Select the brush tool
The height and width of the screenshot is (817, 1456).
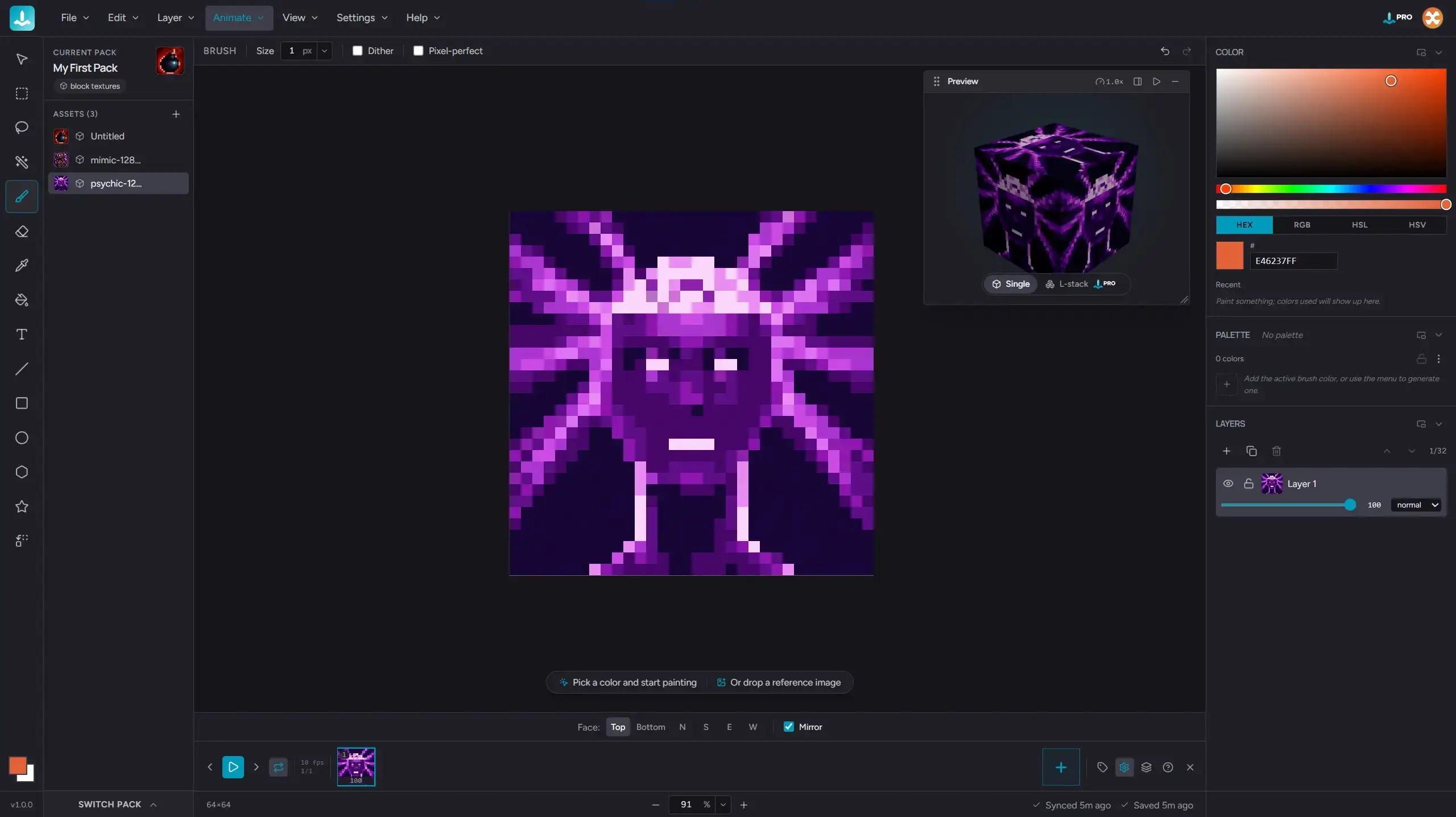(22, 197)
